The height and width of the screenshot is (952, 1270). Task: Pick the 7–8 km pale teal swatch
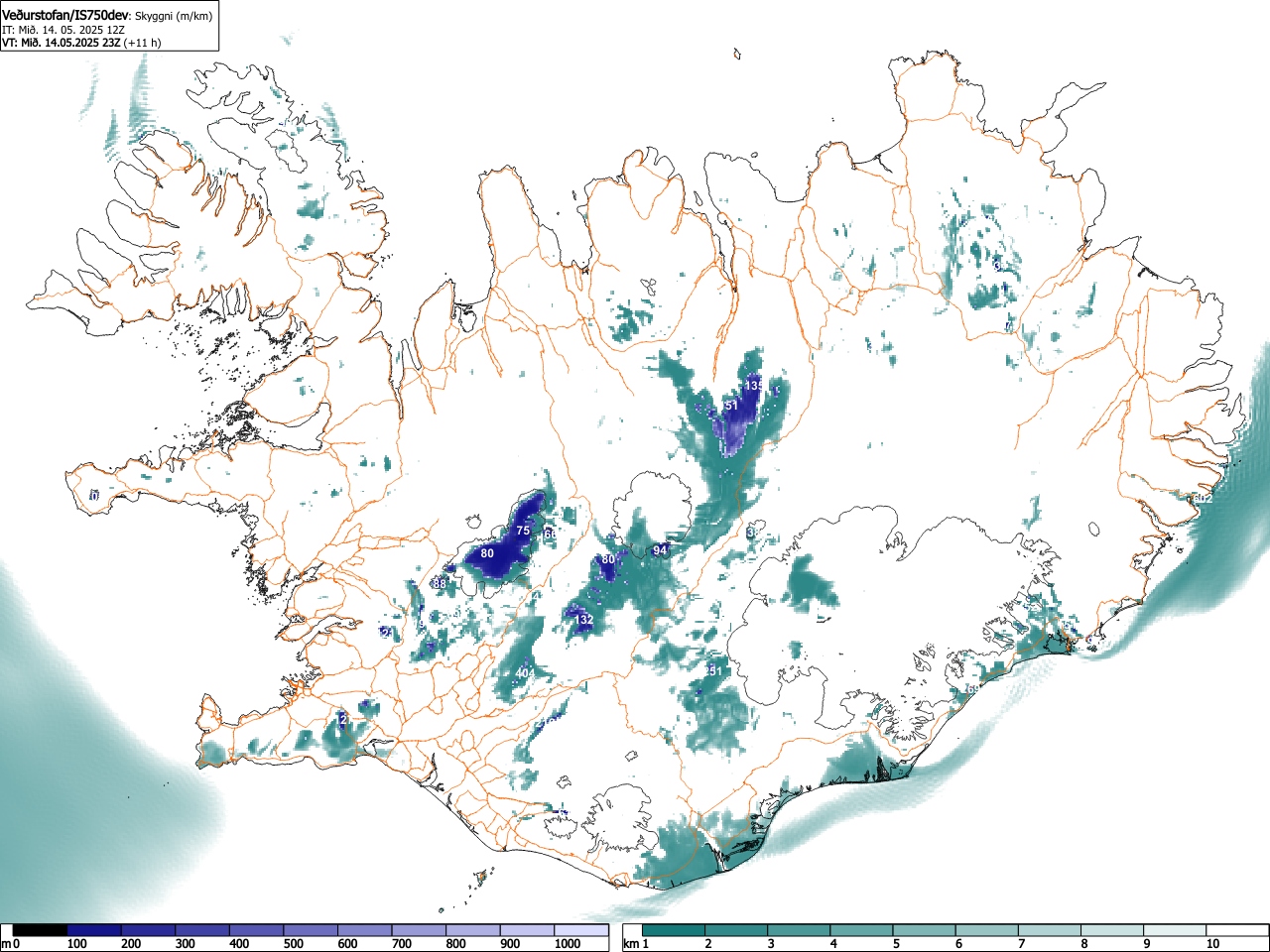(x=1050, y=930)
